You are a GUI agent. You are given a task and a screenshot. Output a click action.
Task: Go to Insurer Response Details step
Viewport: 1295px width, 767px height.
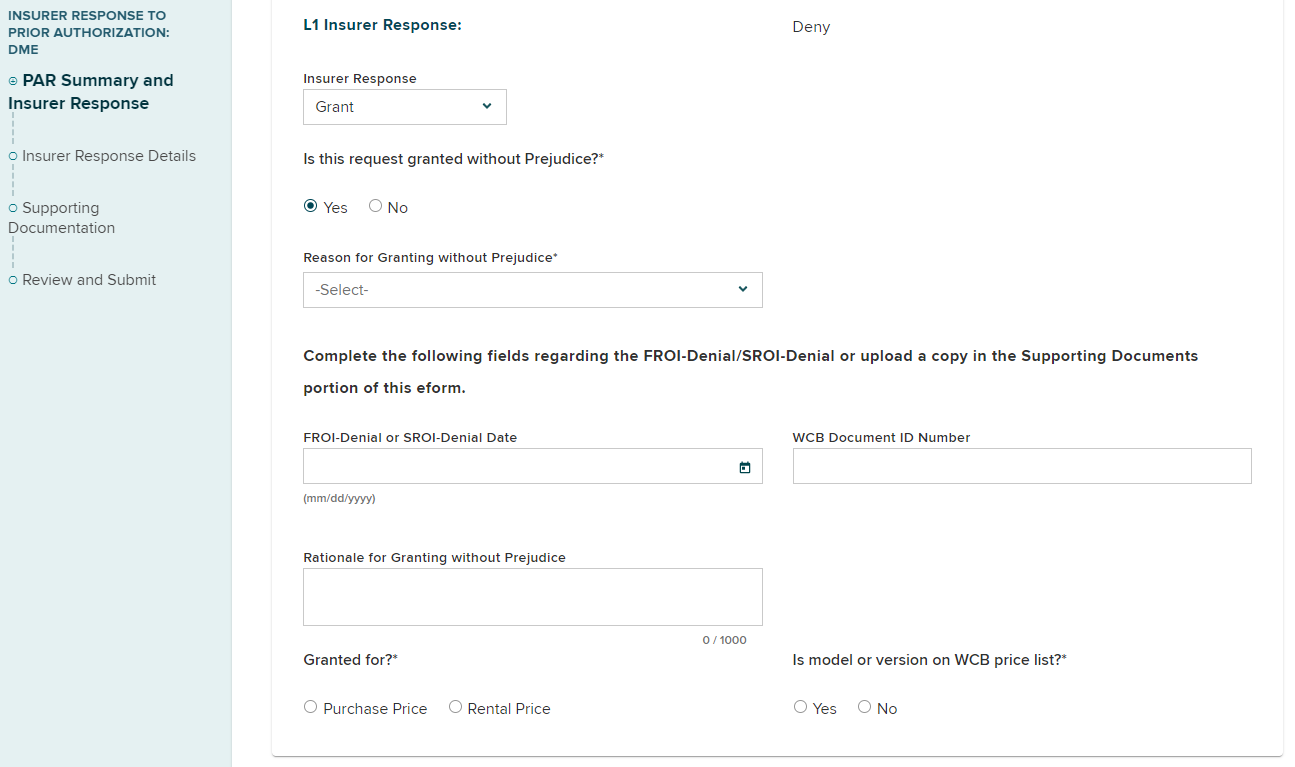click(109, 156)
